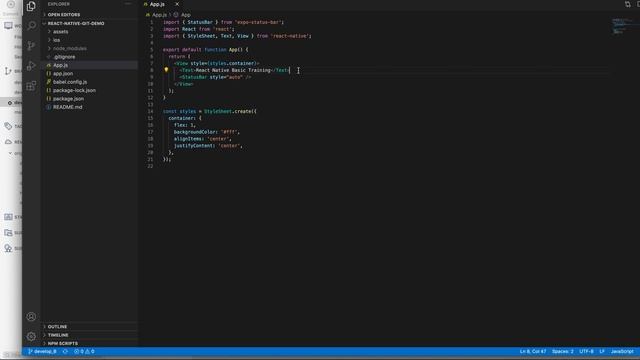The height and width of the screenshot is (360, 640).
Task: Open the Explorer view in the activity bar
Action: coord(31,6)
